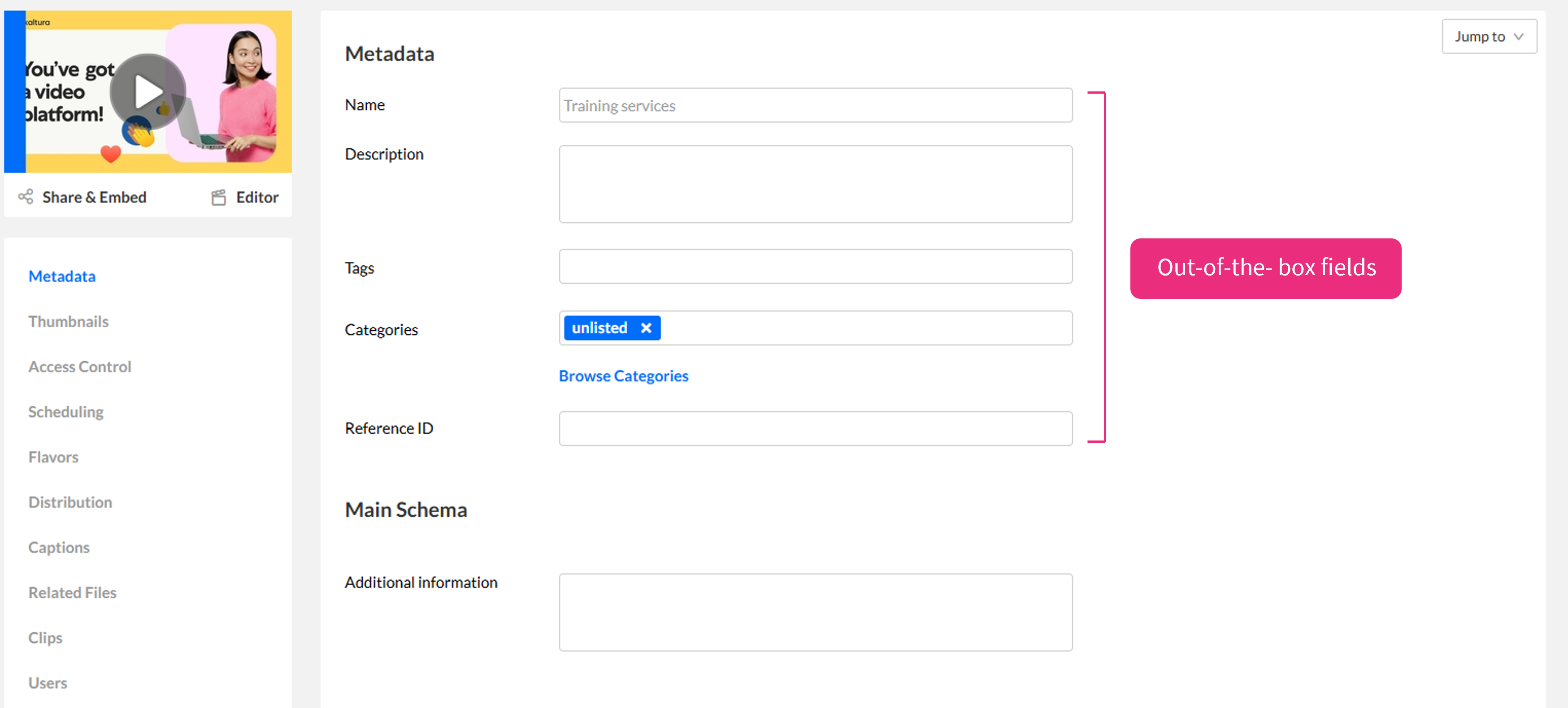The height and width of the screenshot is (708, 1568).
Task: Open the Editor clapperboard icon
Action: (x=218, y=197)
